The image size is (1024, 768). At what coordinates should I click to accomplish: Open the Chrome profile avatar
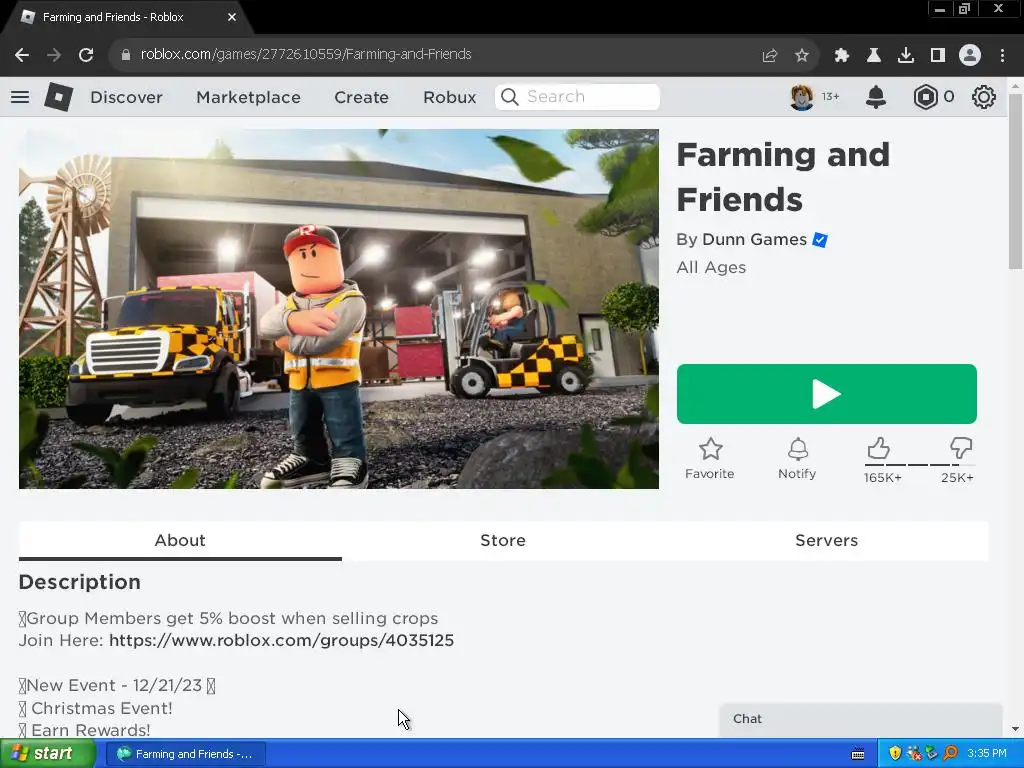pyautogui.click(x=970, y=56)
